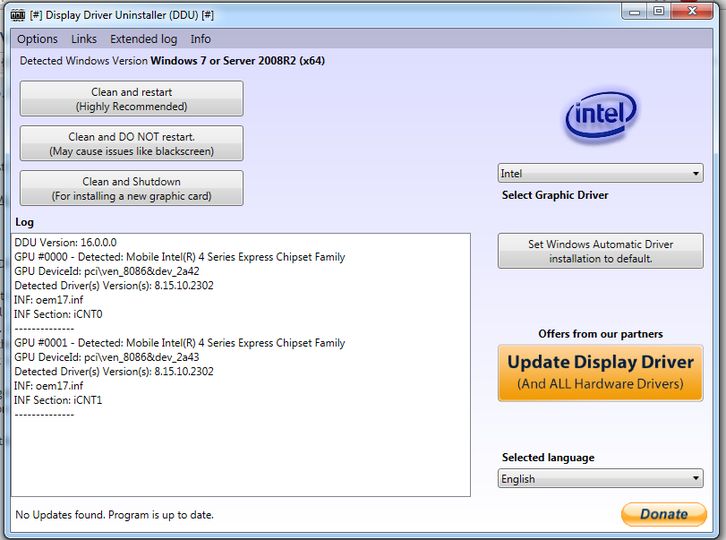Click the Detected Windows Version text
The image size is (726, 540).
[x=172, y=61]
